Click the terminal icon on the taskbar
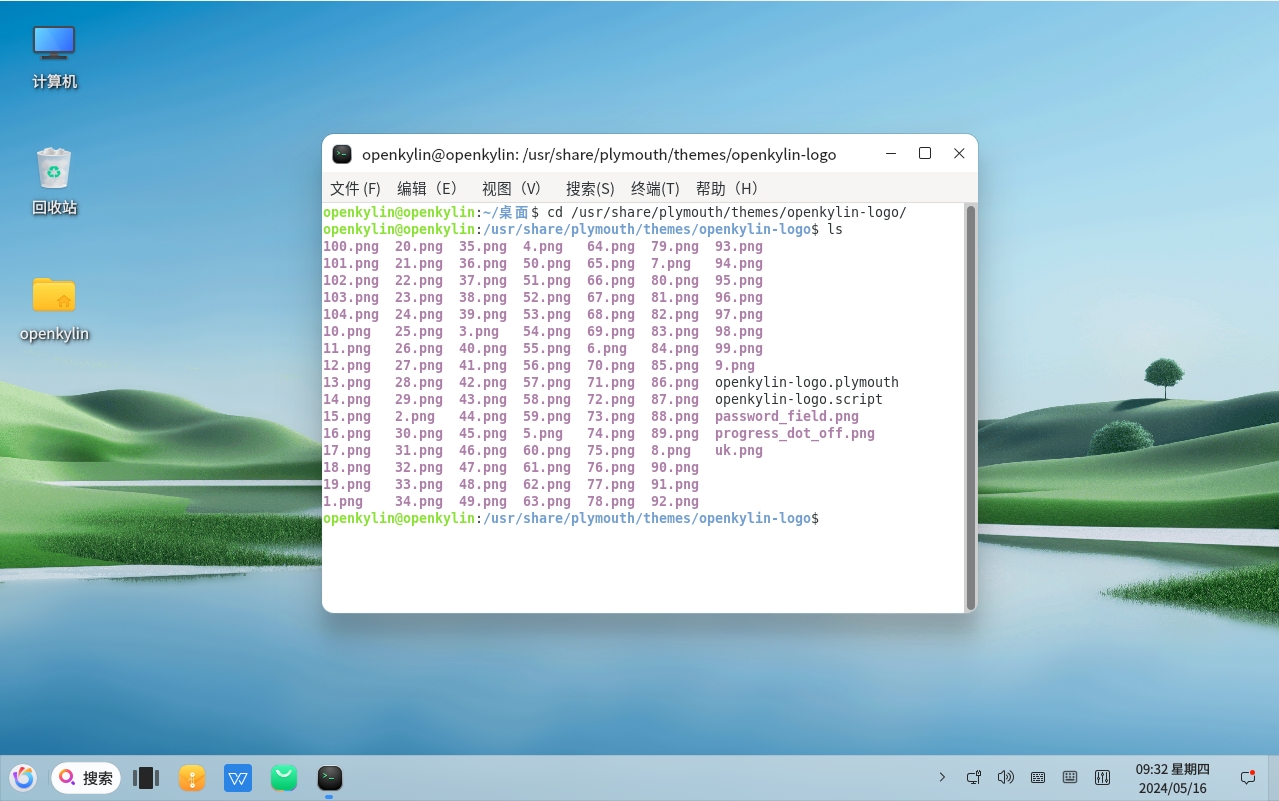Viewport: 1279px width, 801px height. 330,777
